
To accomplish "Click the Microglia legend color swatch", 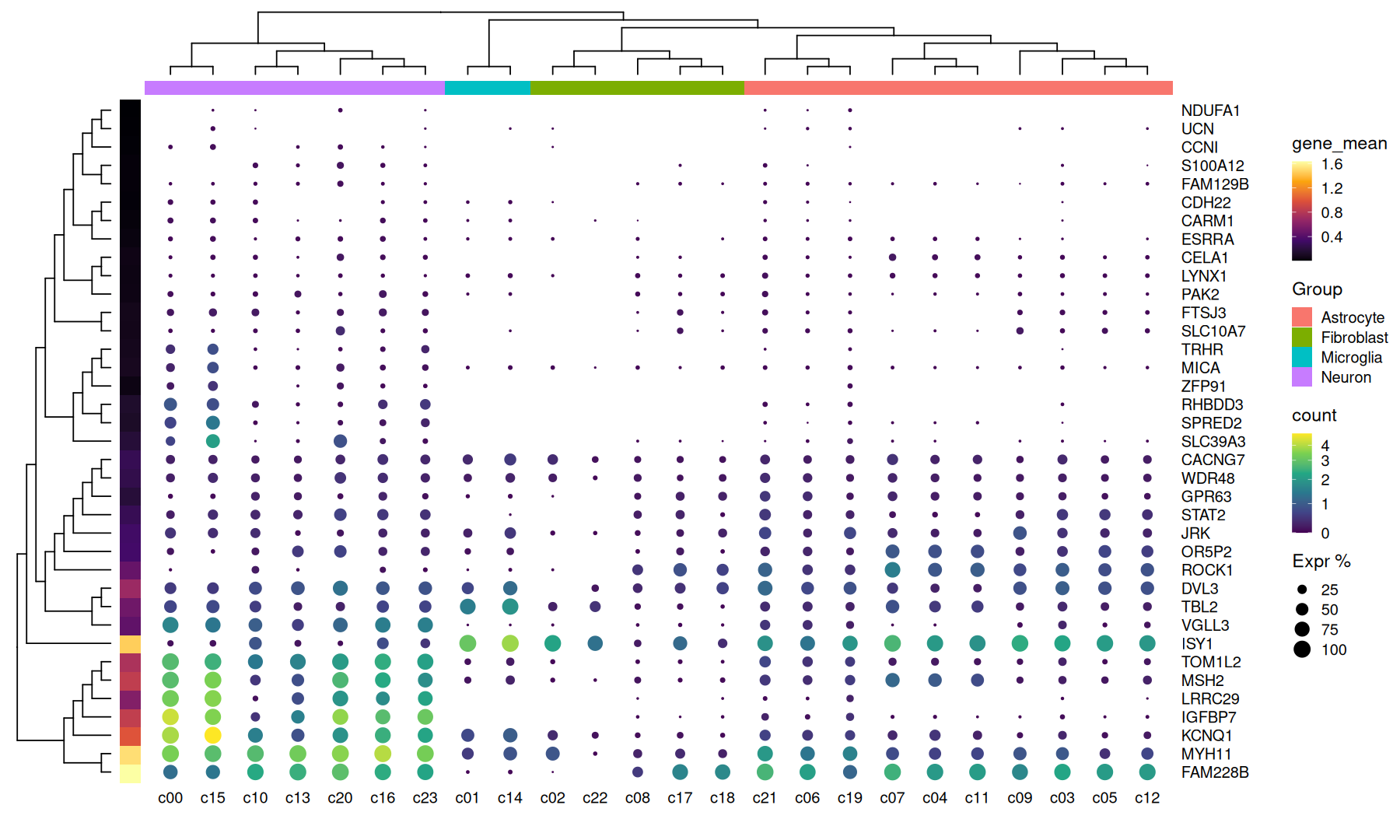I will pos(1301,357).
